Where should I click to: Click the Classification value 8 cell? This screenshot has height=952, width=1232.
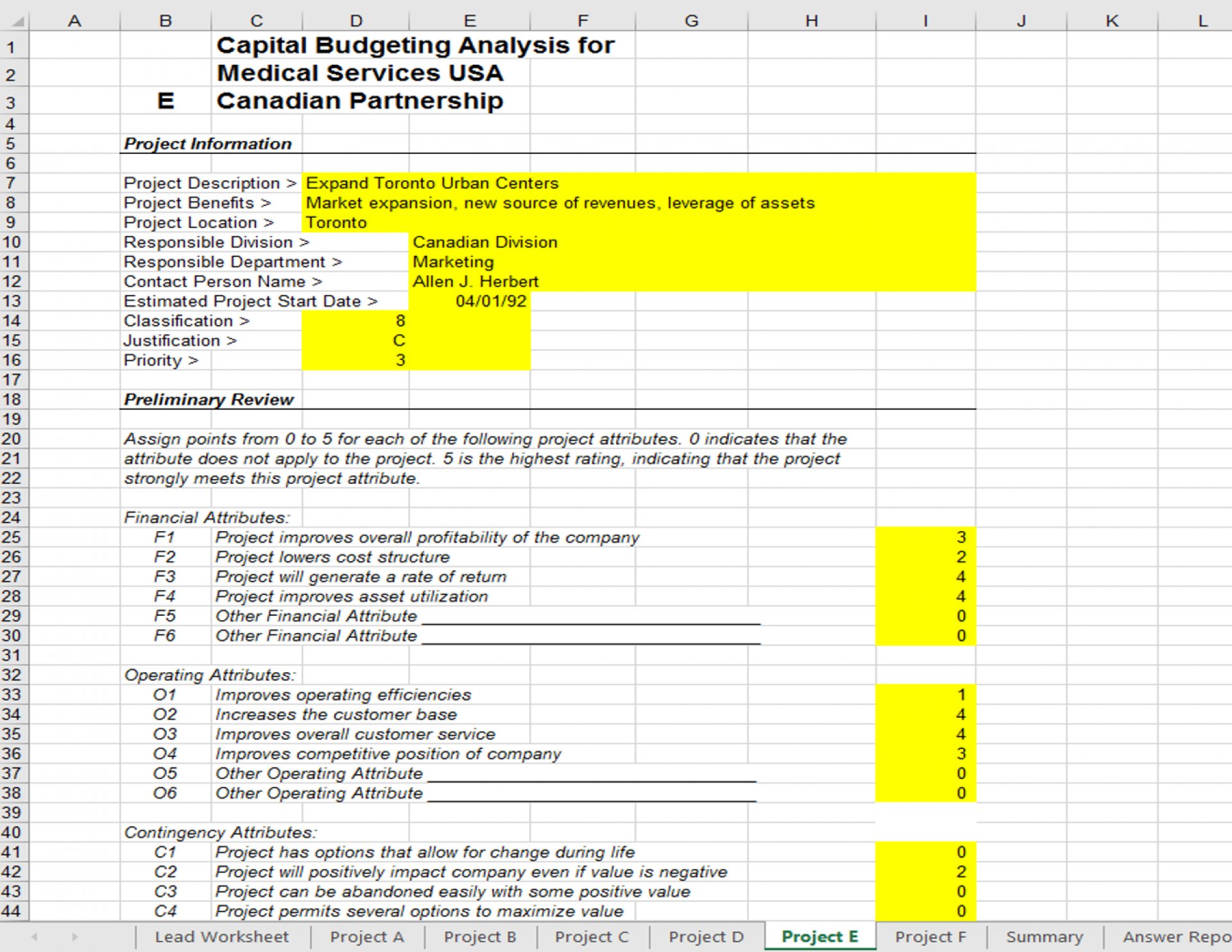pos(355,321)
